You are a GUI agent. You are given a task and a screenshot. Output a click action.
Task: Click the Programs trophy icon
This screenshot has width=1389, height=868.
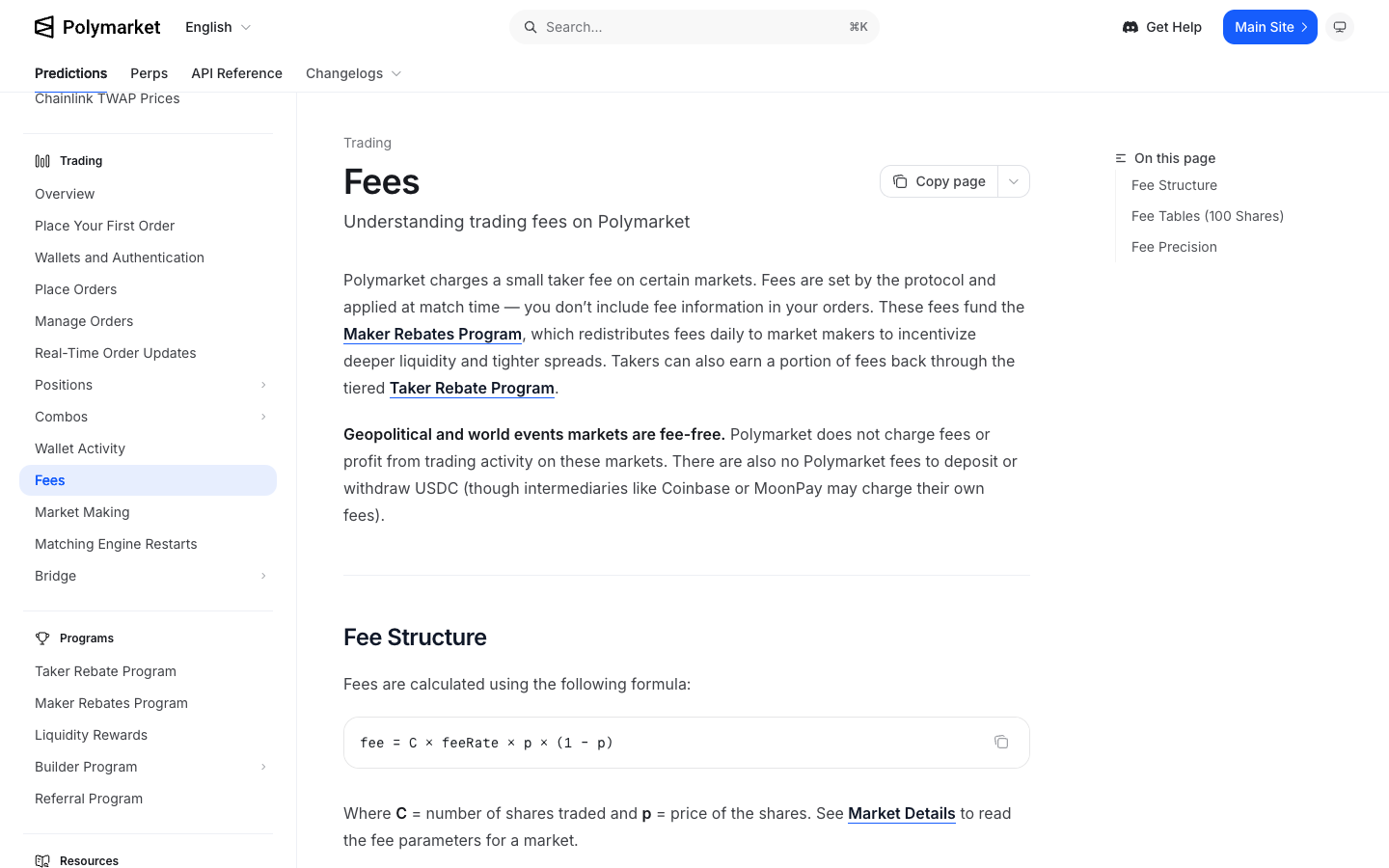click(42, 638)
